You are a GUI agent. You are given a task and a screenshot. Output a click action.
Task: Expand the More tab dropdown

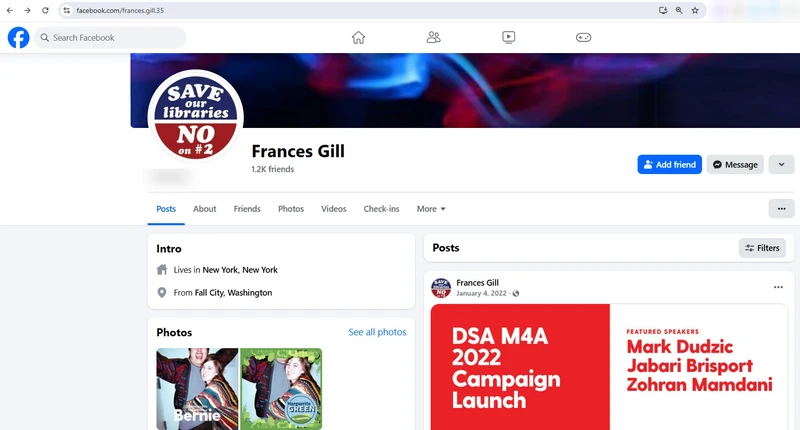(x=431, y=209)
